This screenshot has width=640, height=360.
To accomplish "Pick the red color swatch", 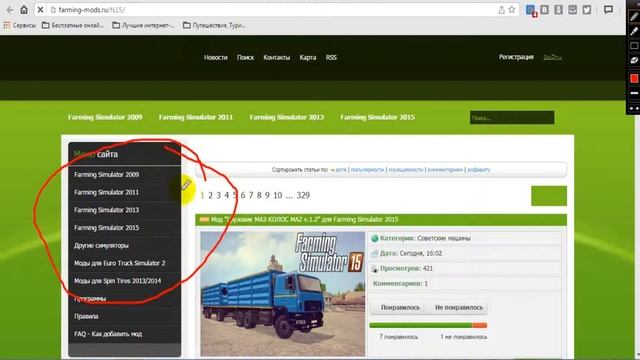I will 634,78.
